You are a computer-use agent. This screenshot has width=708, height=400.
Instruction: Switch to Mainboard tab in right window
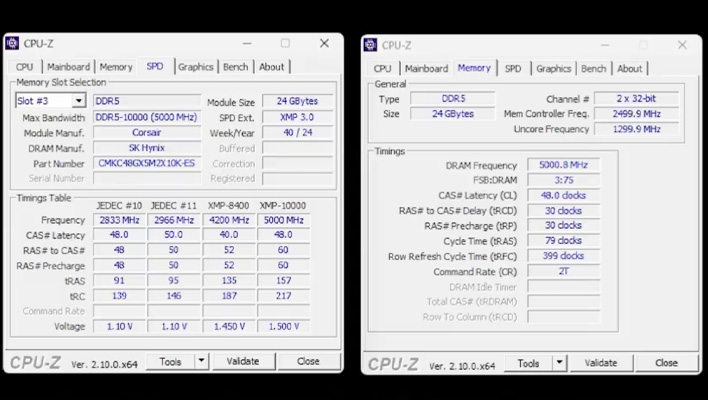[x=426, y=69]
